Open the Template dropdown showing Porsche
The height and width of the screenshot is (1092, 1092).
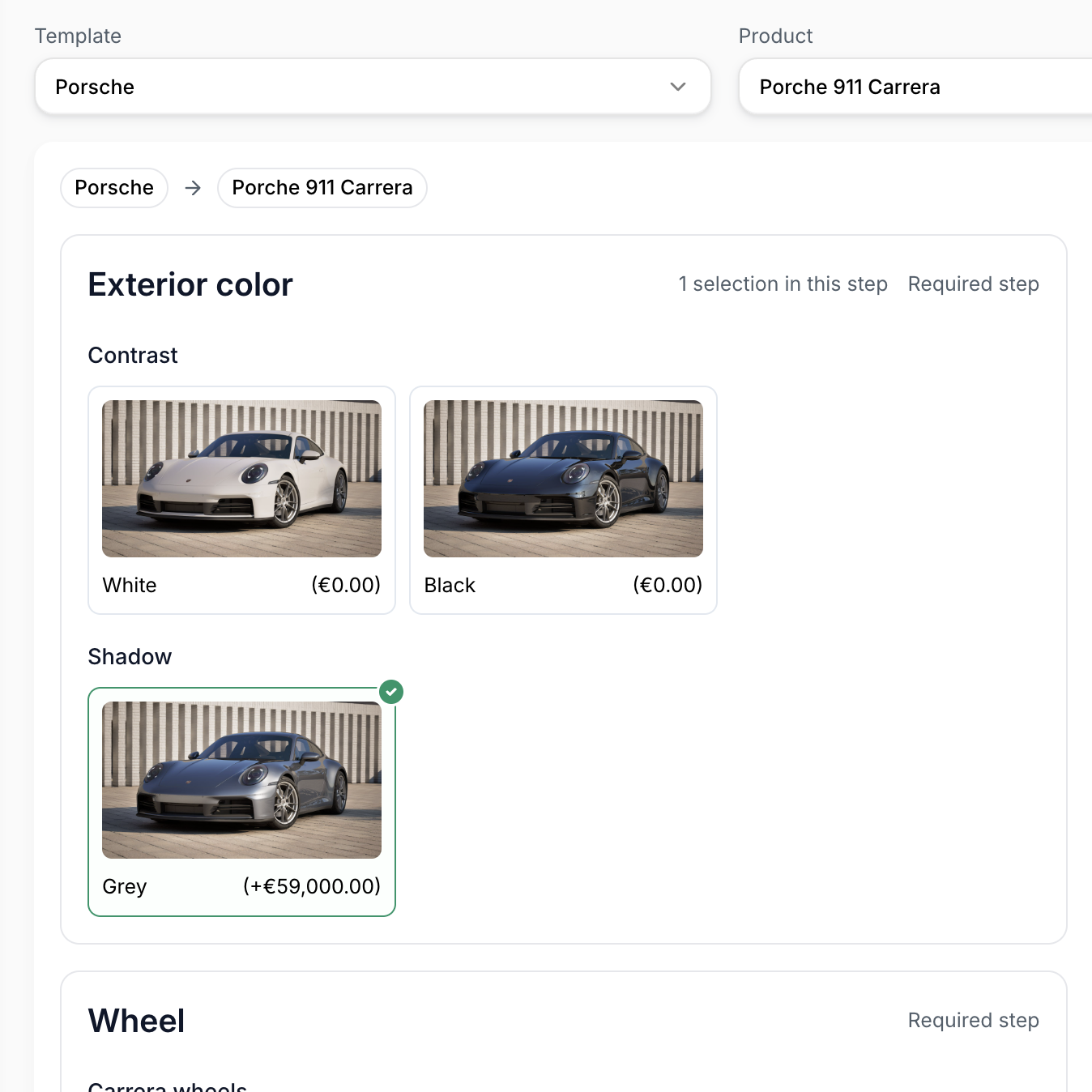(x=373, y=87)
